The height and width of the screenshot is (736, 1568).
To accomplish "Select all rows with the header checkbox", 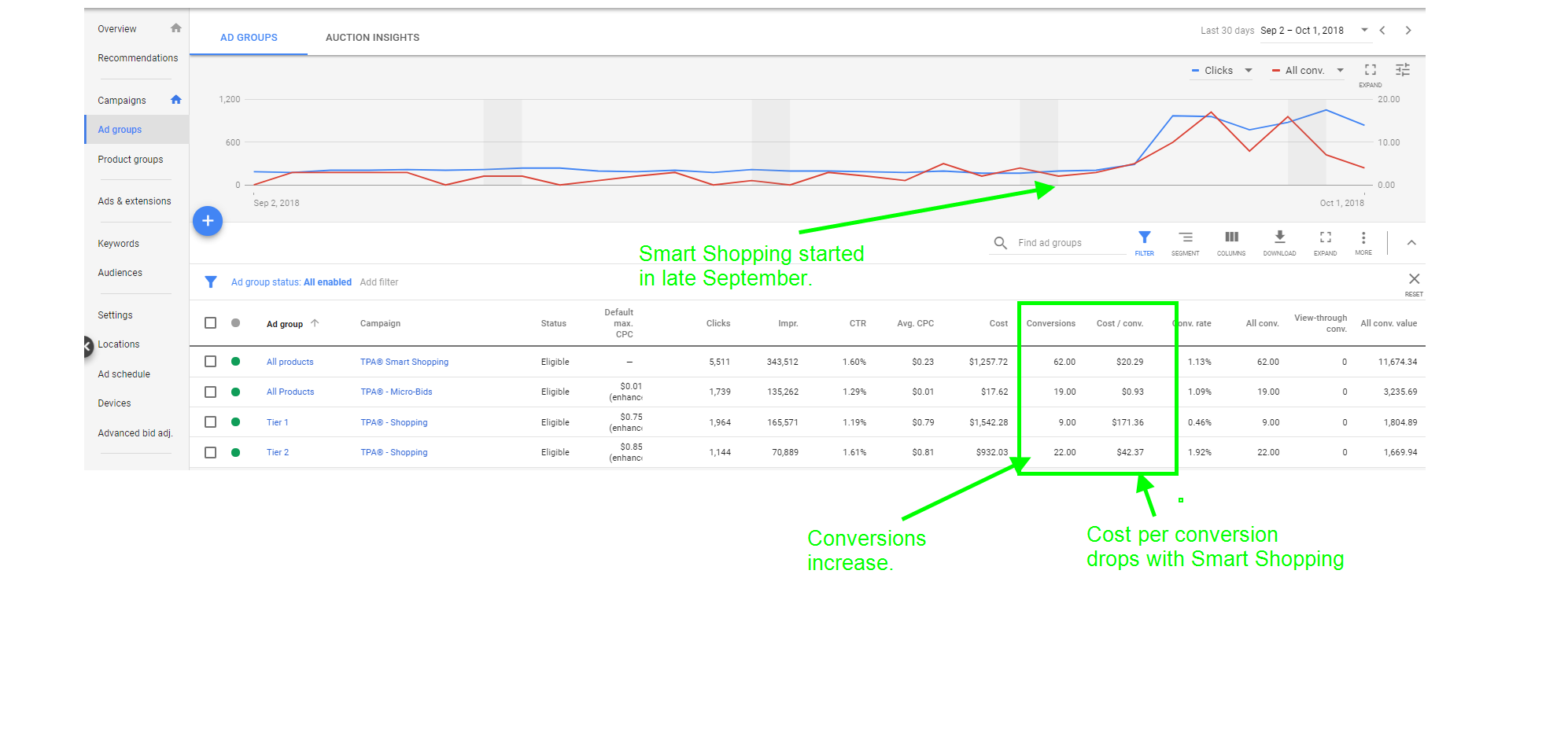I will tap(210, 322).
